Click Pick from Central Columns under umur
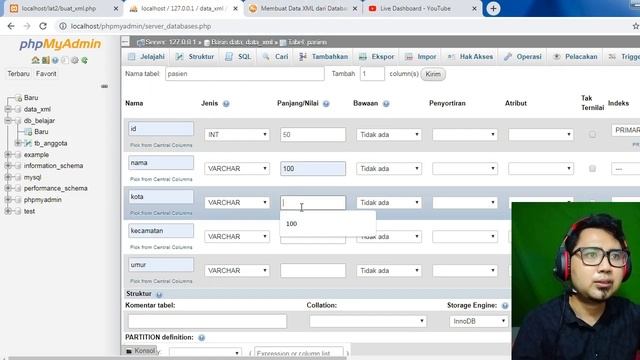The height and width of the screenshot is (360, 640). pyautogui.click(x=161, y=281)
